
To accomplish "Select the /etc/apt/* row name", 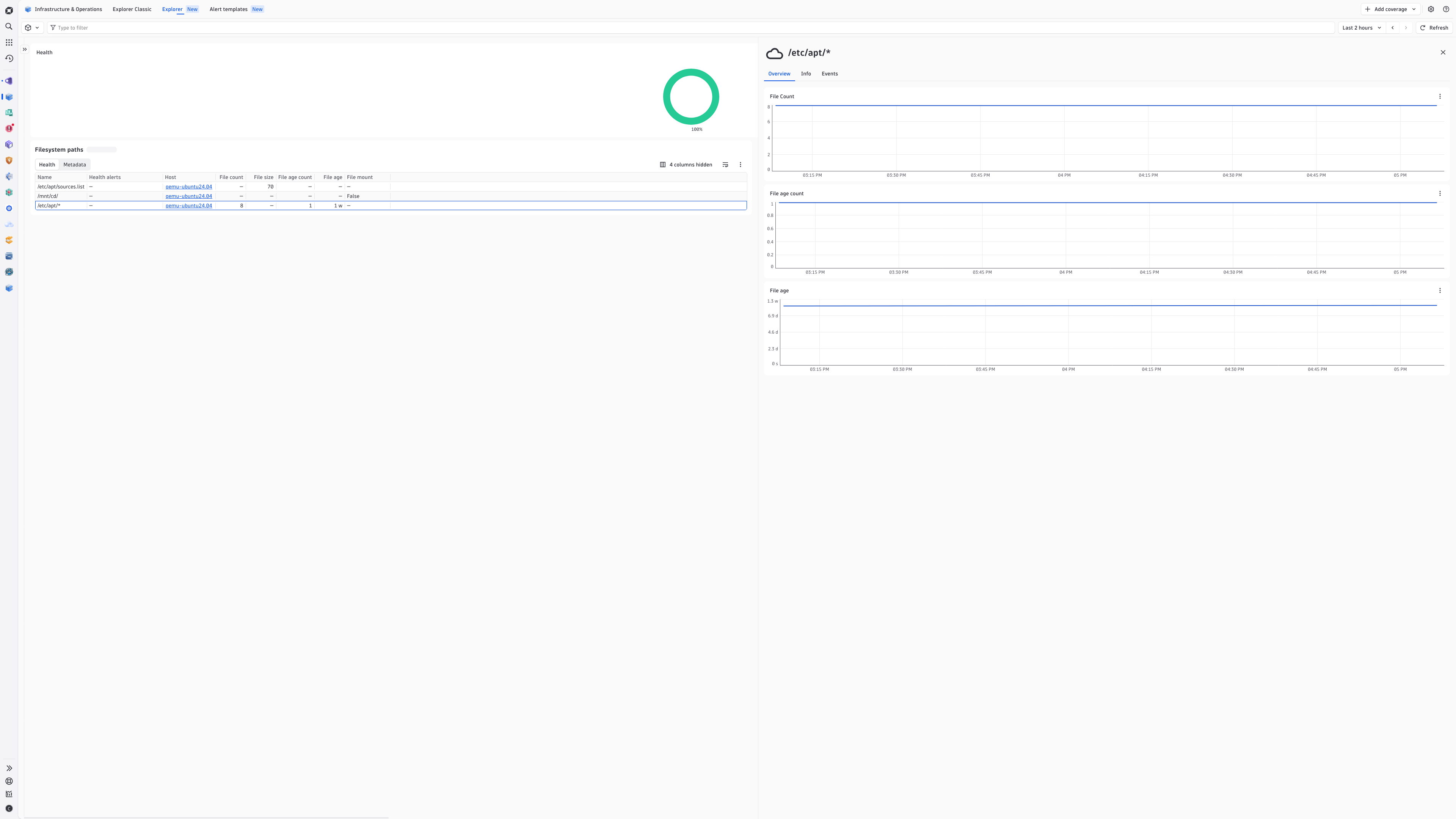I will (x=49, y=206).
